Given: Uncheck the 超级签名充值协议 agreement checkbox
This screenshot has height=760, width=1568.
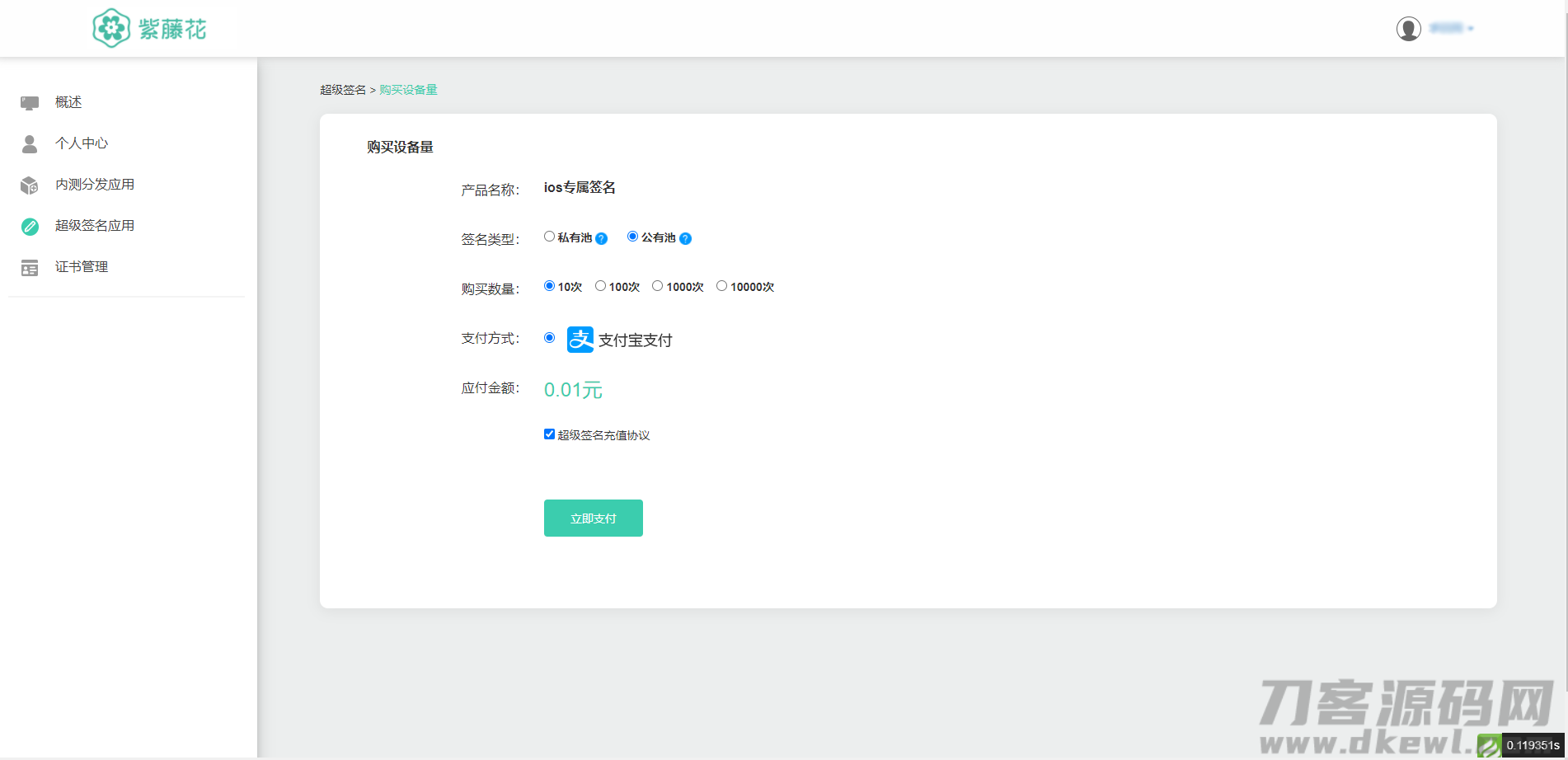Looking at the screenshot, I should coord(549,434).
